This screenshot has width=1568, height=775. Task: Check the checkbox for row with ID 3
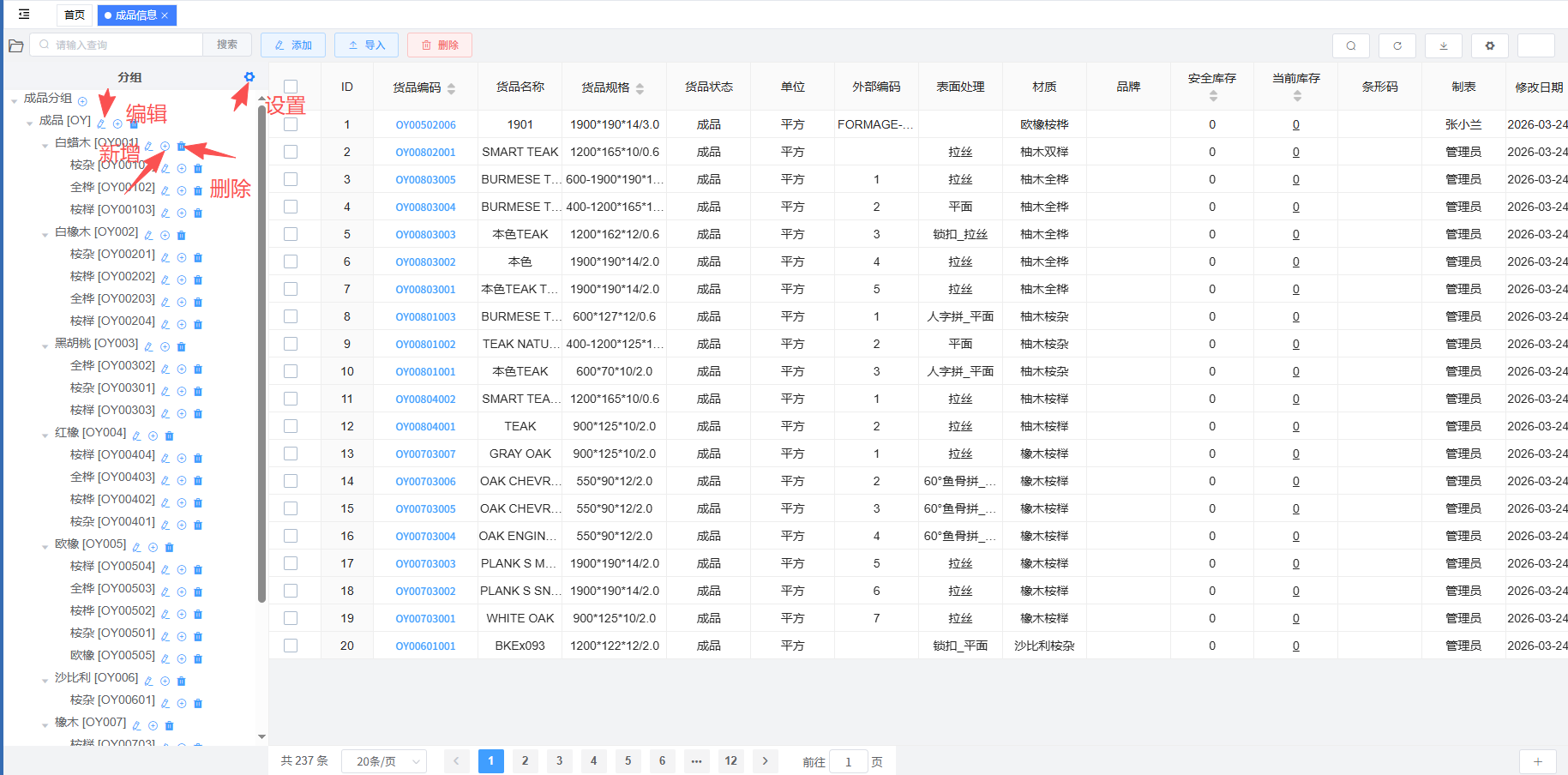pos(291,179)
